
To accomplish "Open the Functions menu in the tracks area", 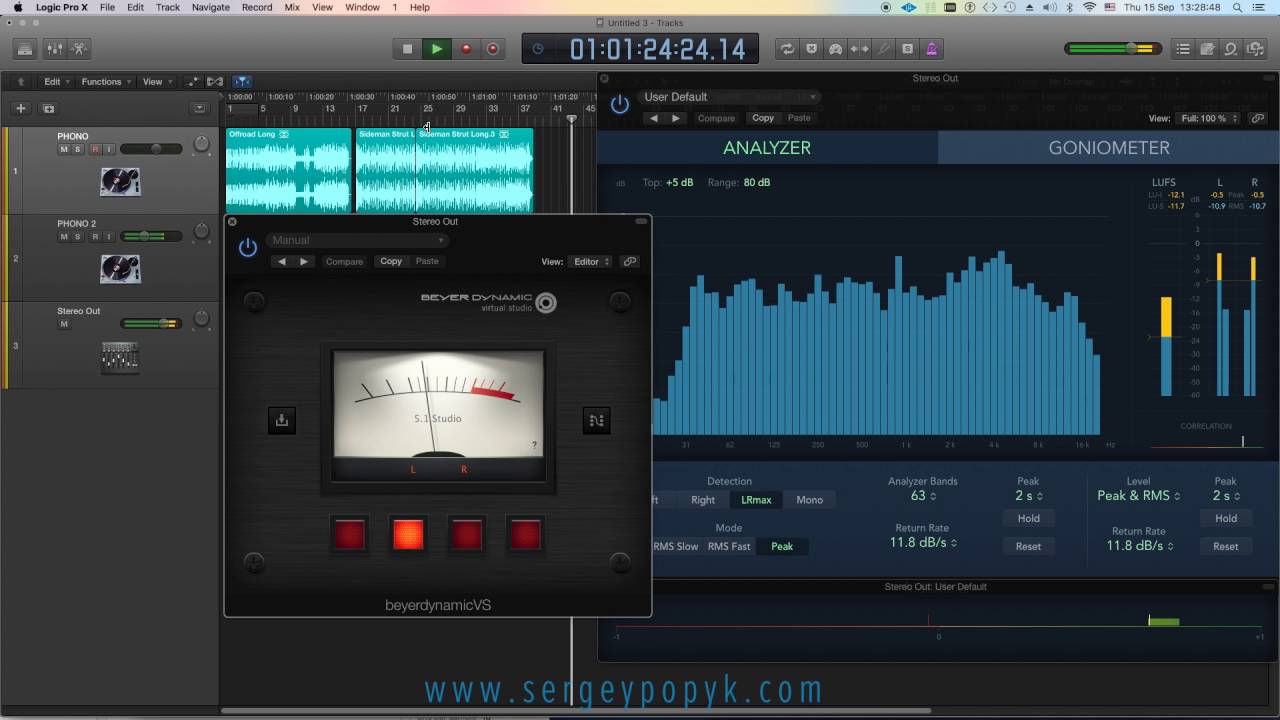I will point(105,82).
